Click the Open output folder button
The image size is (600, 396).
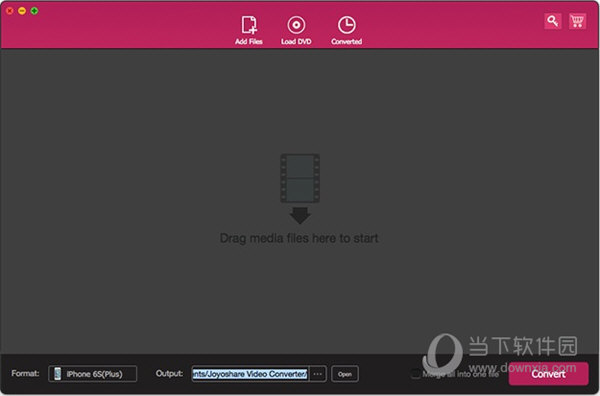345,374
